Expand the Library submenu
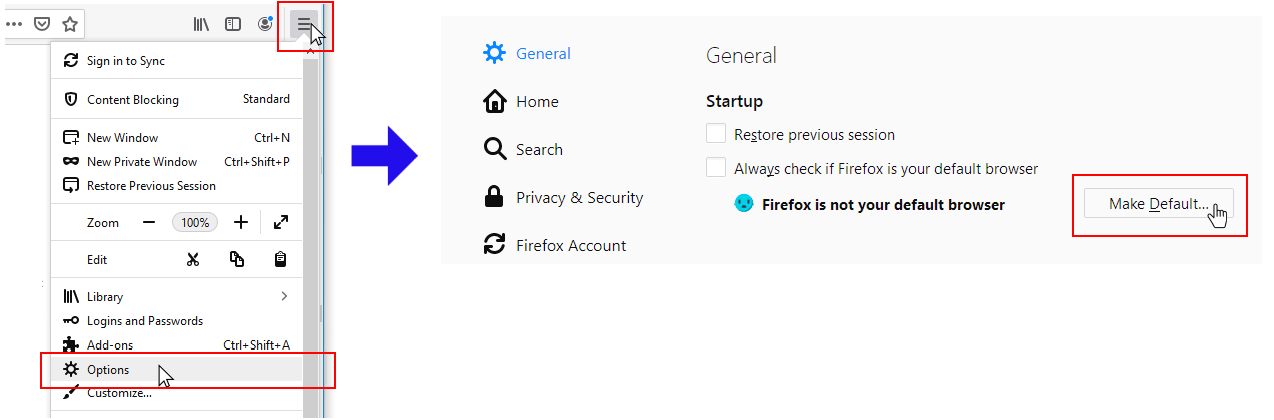The width and height of the screenshot is (1274, 420). tap(284, 296)
